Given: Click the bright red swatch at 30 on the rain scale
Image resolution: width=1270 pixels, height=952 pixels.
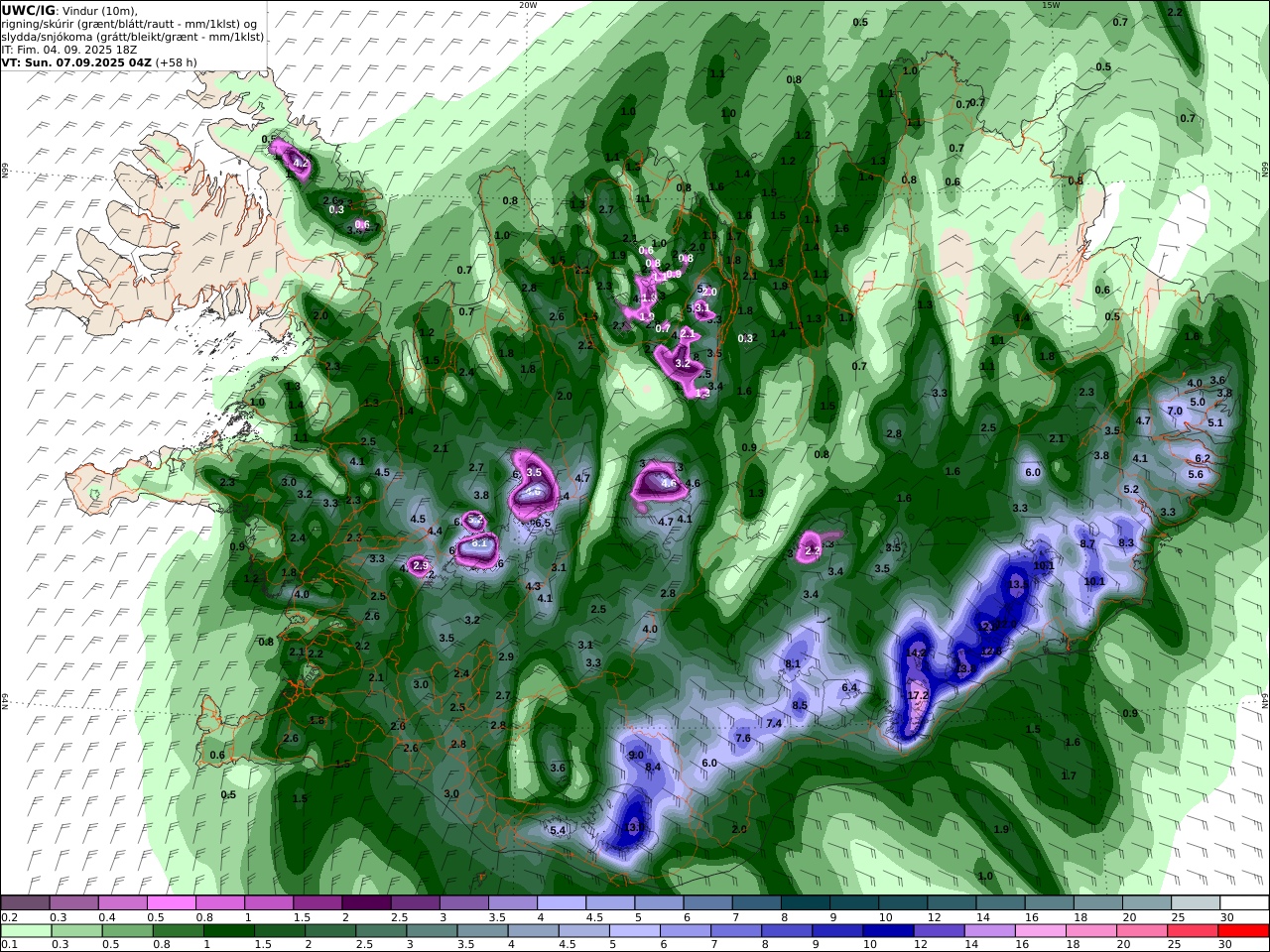Looking at the screenshot, I should pyautogui.click(x=1243, y=931).
